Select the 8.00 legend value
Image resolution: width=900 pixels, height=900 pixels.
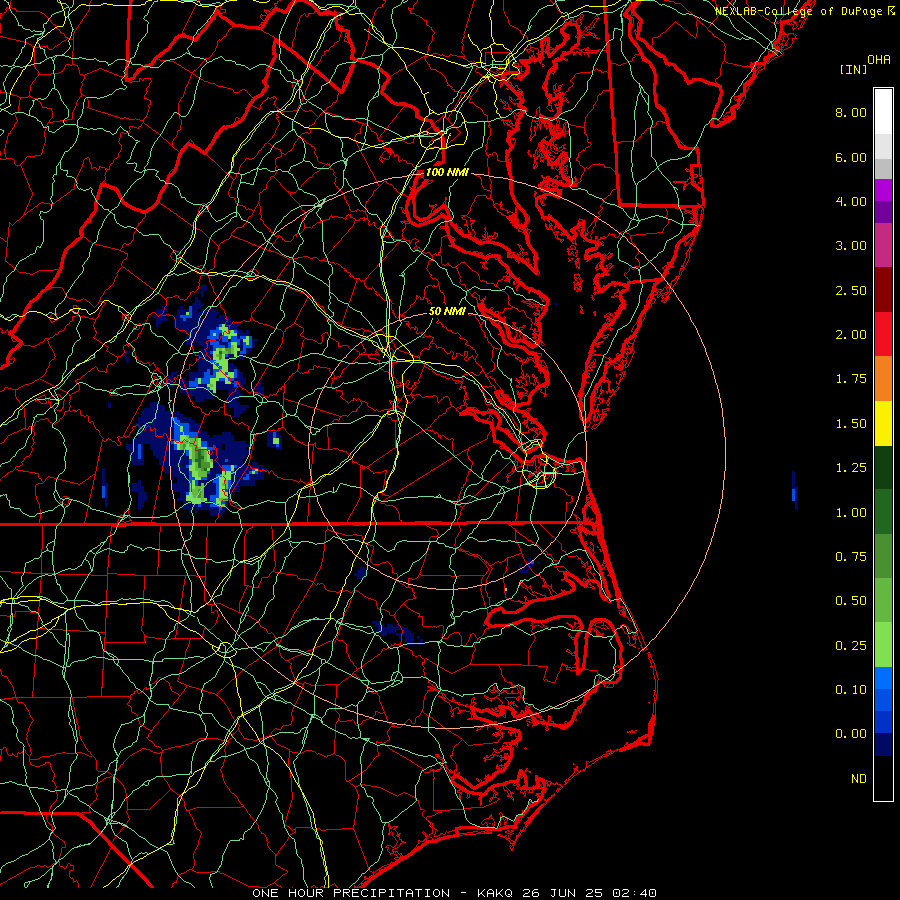[851, 112]
